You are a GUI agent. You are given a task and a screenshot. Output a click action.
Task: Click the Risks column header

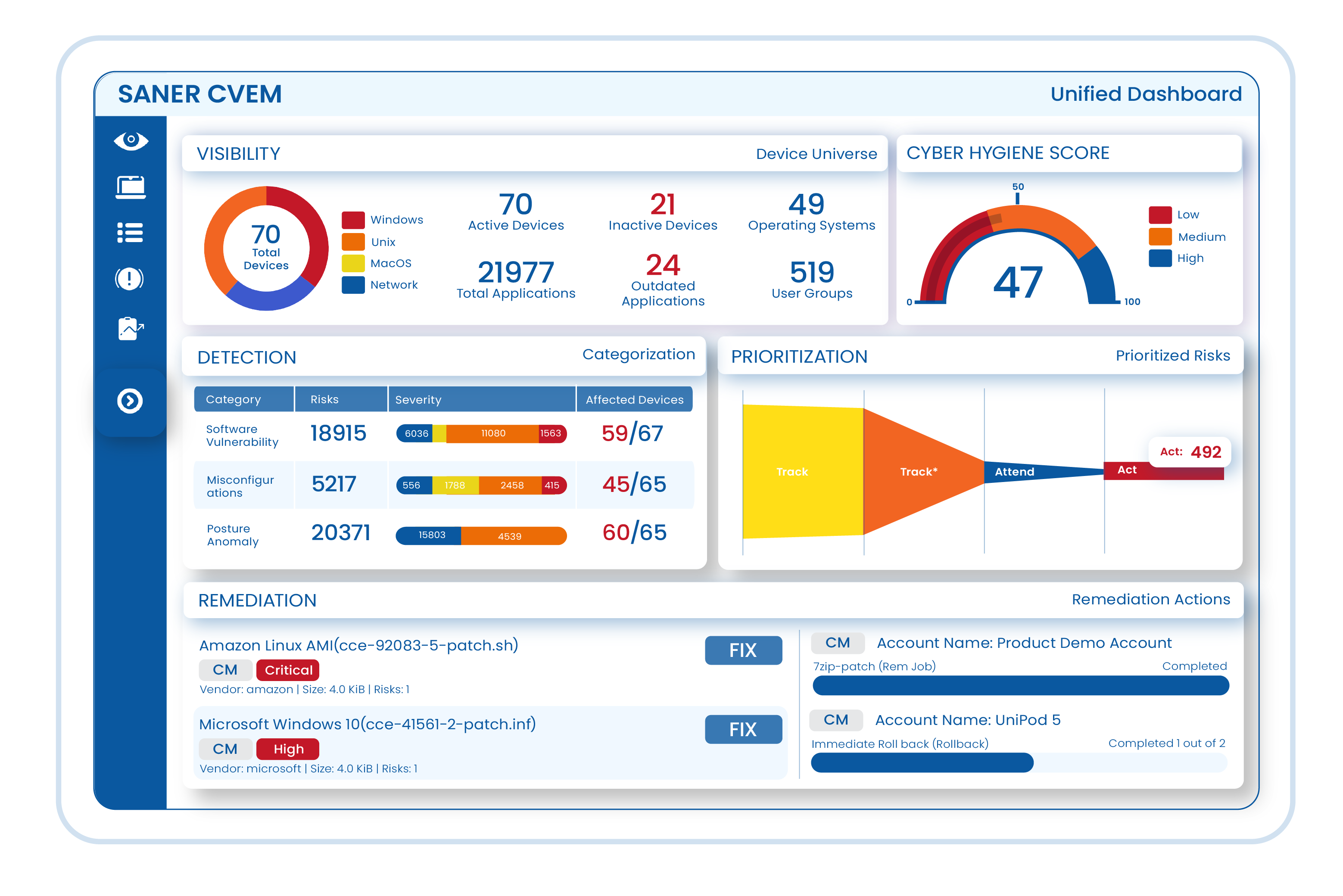[x=341, y=399]
